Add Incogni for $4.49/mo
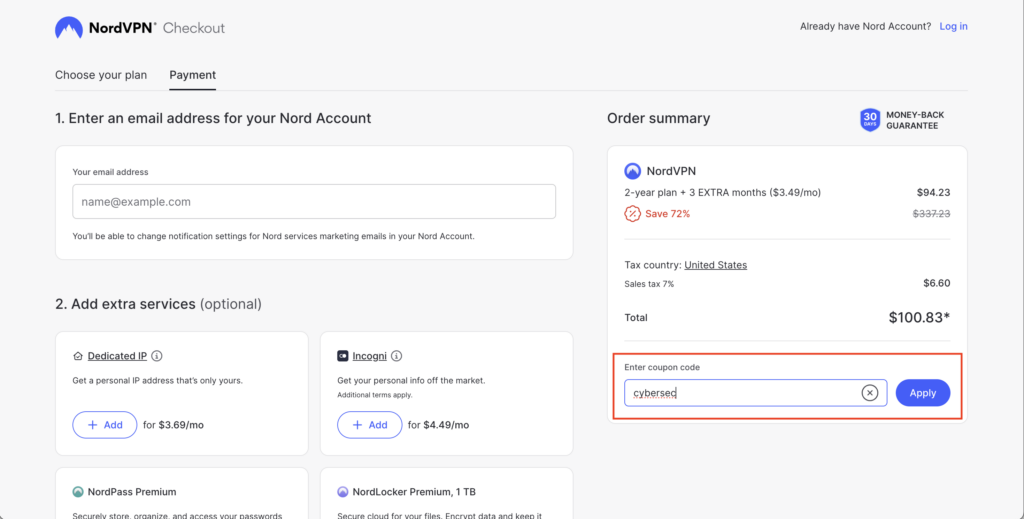 370,425
